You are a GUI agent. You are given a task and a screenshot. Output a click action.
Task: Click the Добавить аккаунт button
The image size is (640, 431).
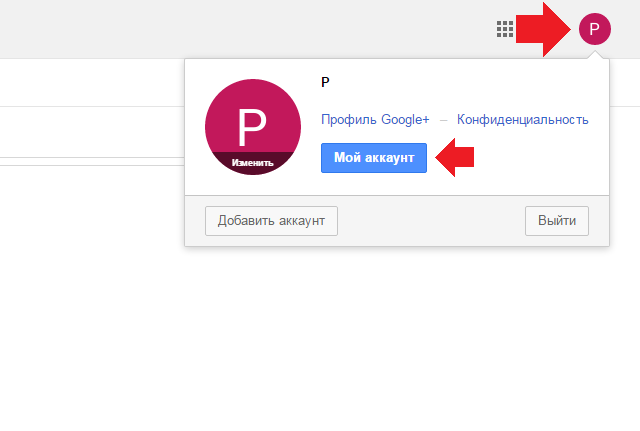click(271, 221)
